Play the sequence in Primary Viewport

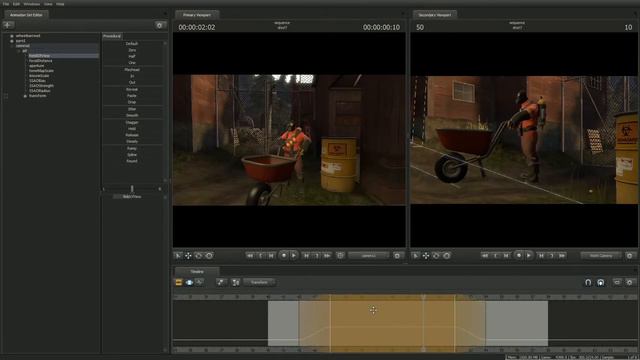tap(294, 256)
